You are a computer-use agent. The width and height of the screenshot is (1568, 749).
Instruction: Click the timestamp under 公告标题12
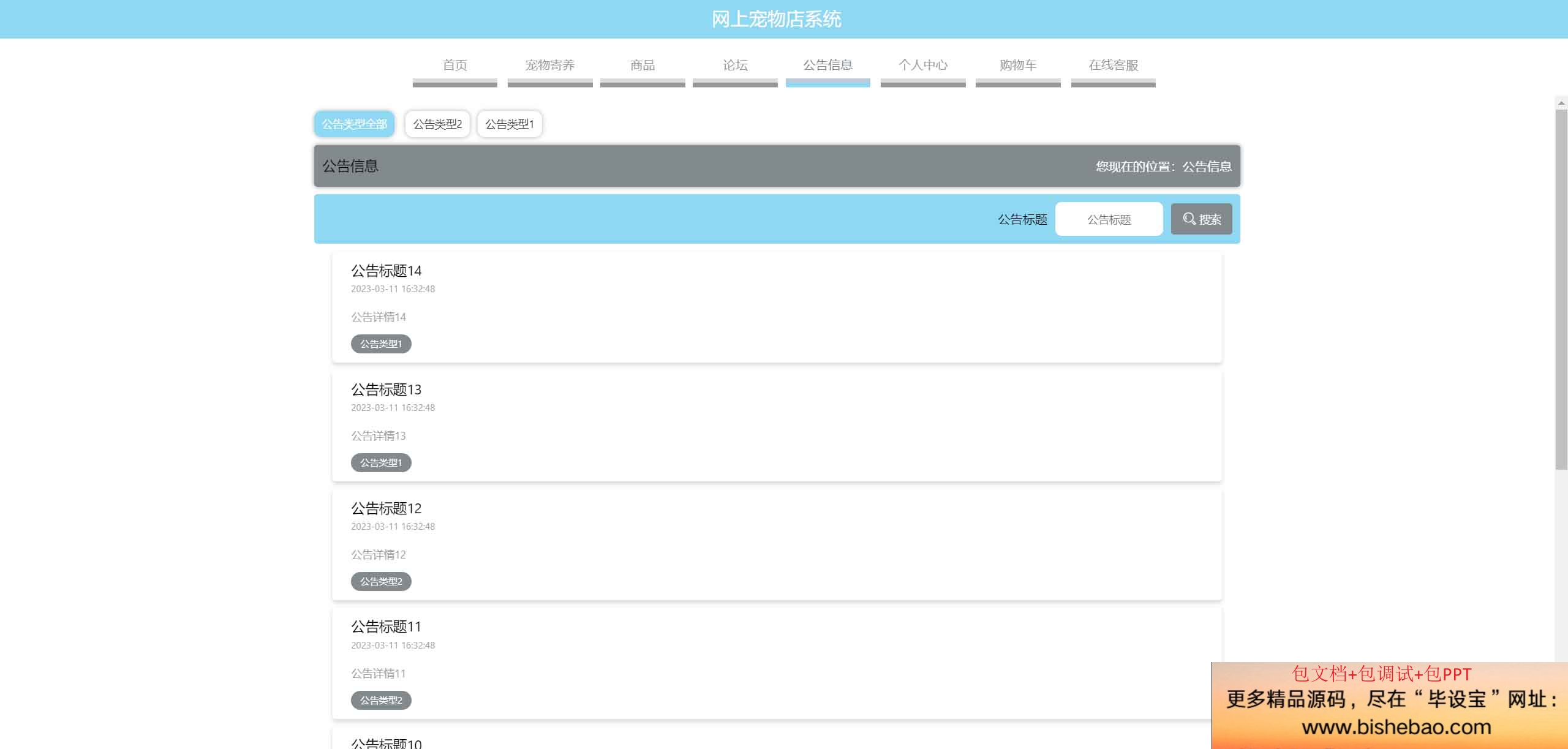(393, 526)
